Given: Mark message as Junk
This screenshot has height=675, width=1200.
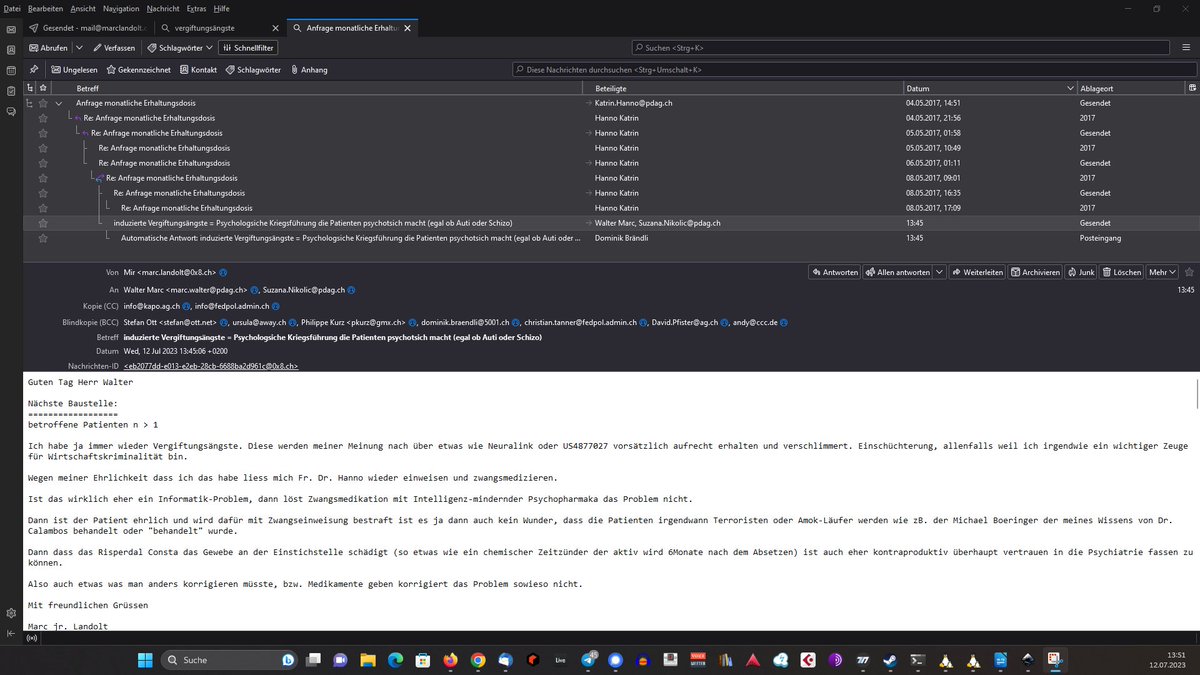Looking at the screenshot, I should (x=1081, y=272).
